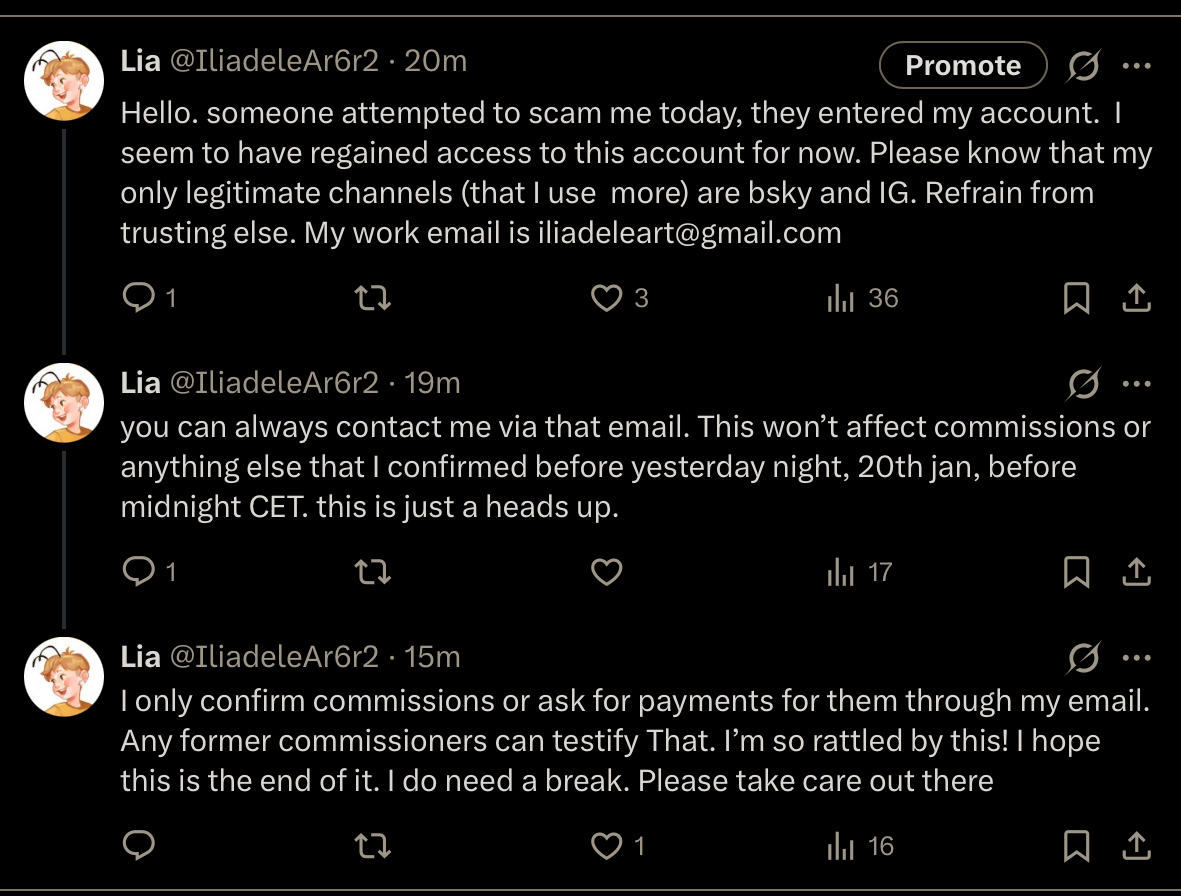Open the @IliadeleAr6r2 handle on first post

274,61
